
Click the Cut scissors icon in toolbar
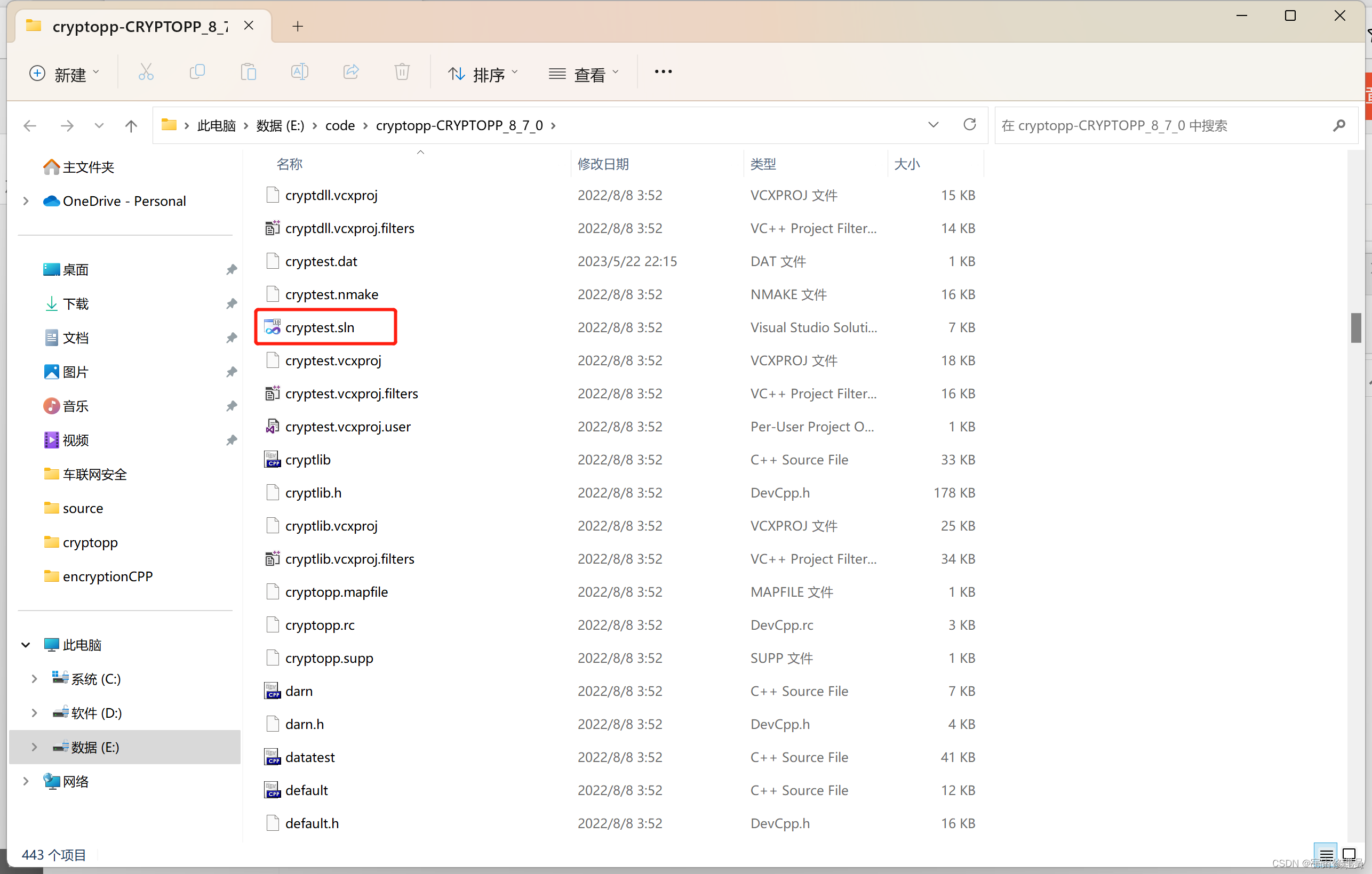click(146, 73)
